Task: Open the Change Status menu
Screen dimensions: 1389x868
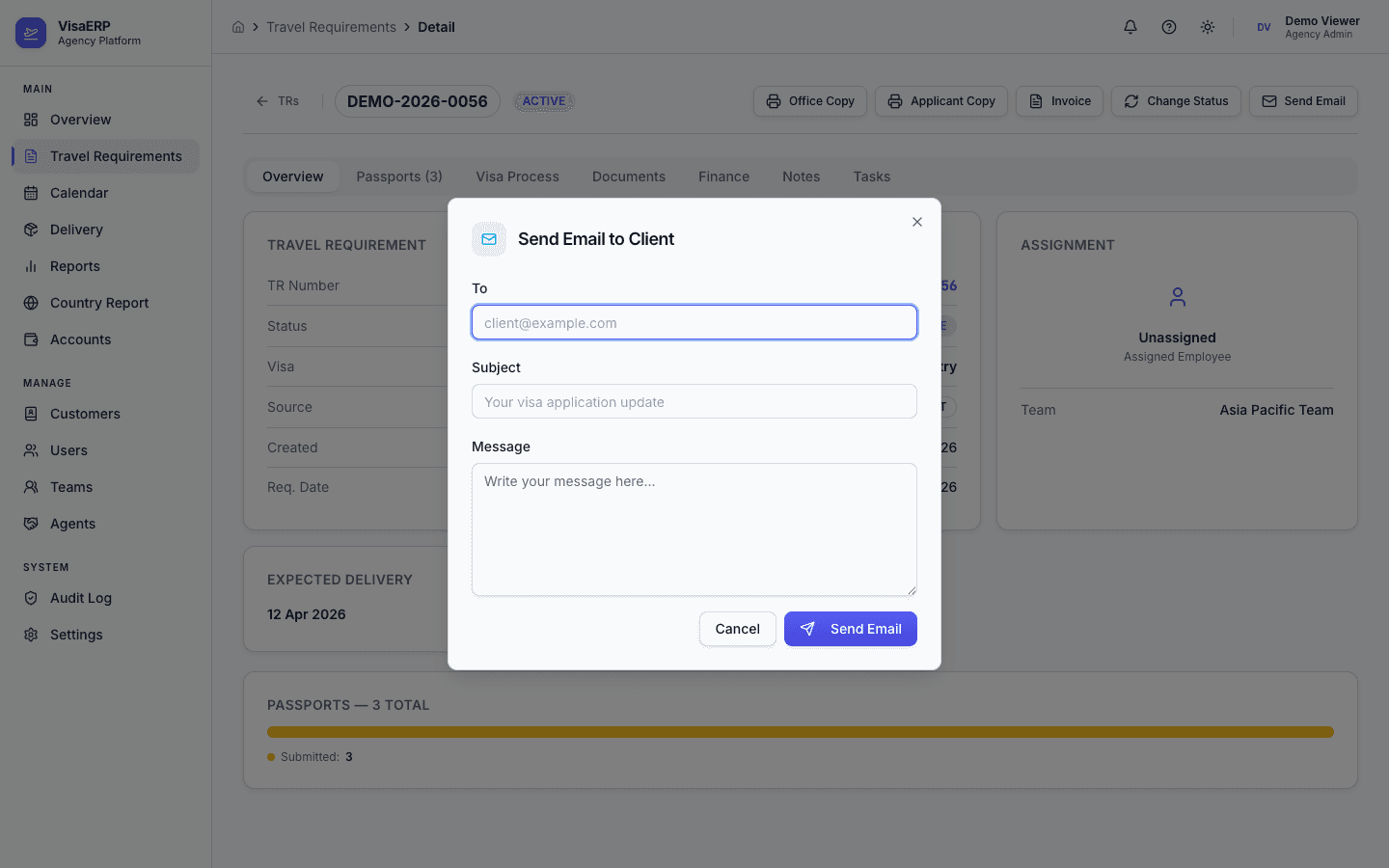Action: (1176, 101)
